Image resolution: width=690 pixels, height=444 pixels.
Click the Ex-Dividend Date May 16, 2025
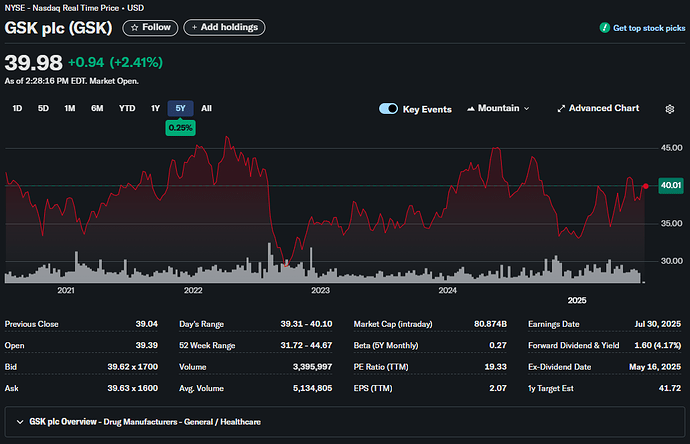(655, 367)
